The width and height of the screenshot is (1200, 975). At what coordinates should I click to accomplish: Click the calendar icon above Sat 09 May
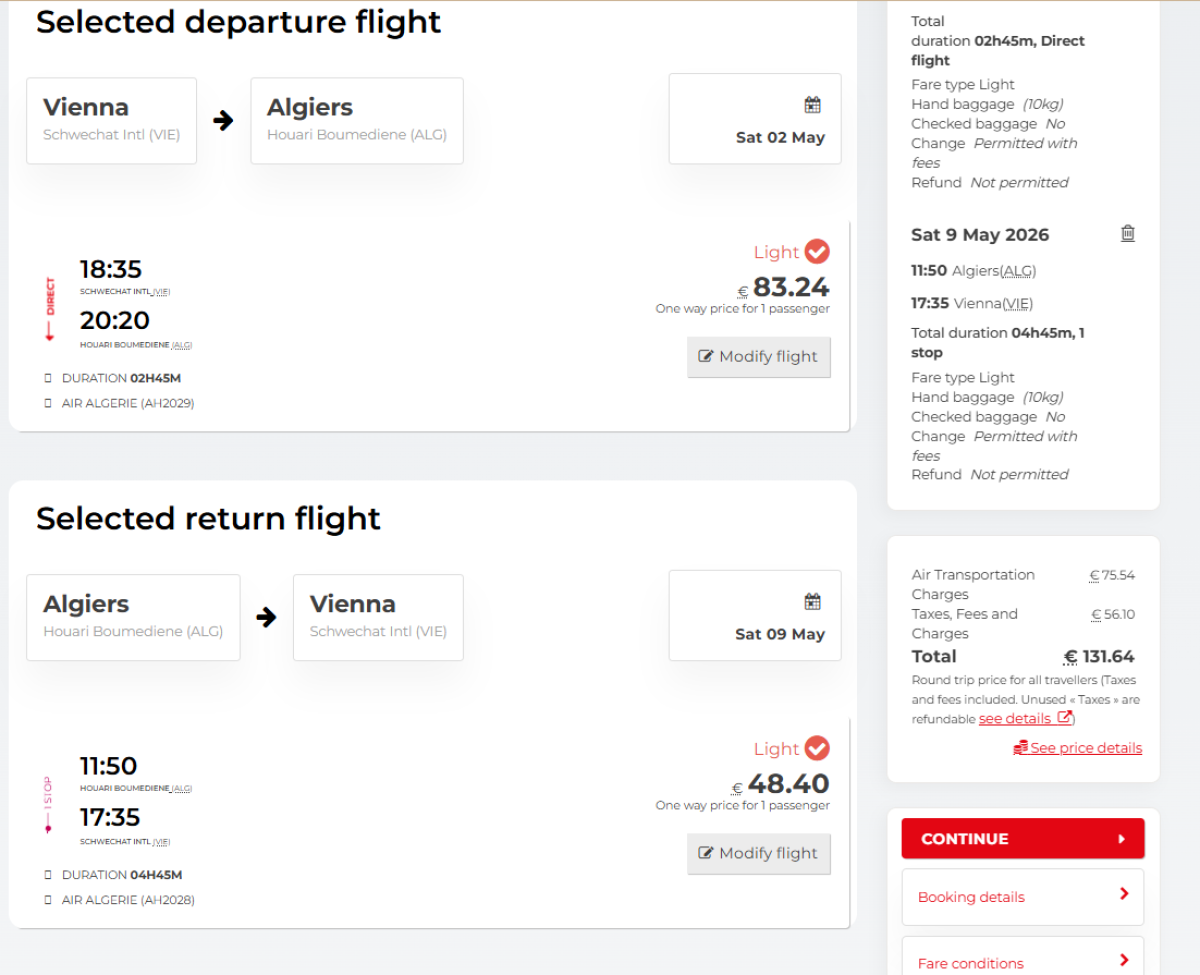tap(812, 602)
